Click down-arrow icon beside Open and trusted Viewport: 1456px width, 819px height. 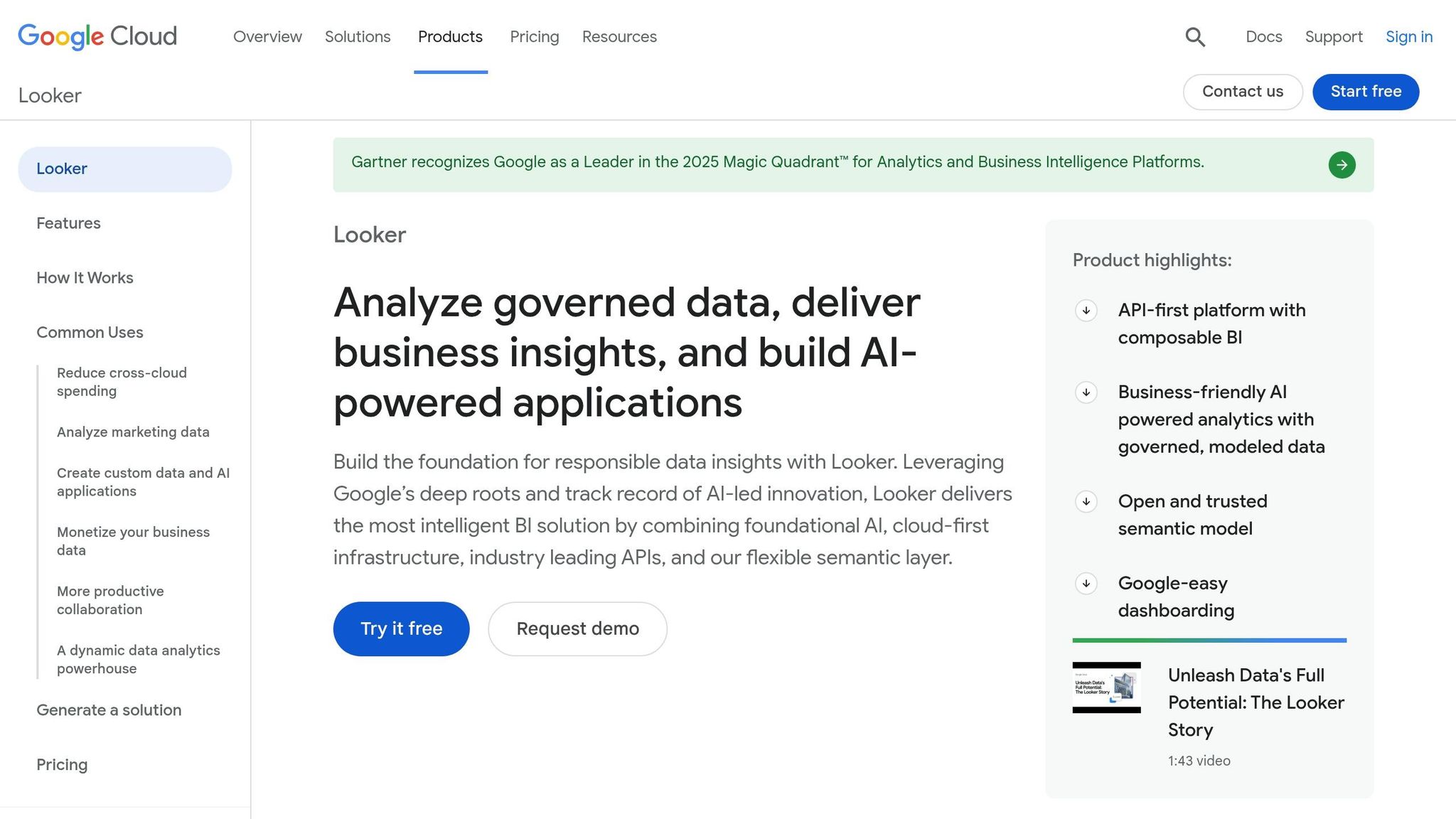tap(1086, 502)
